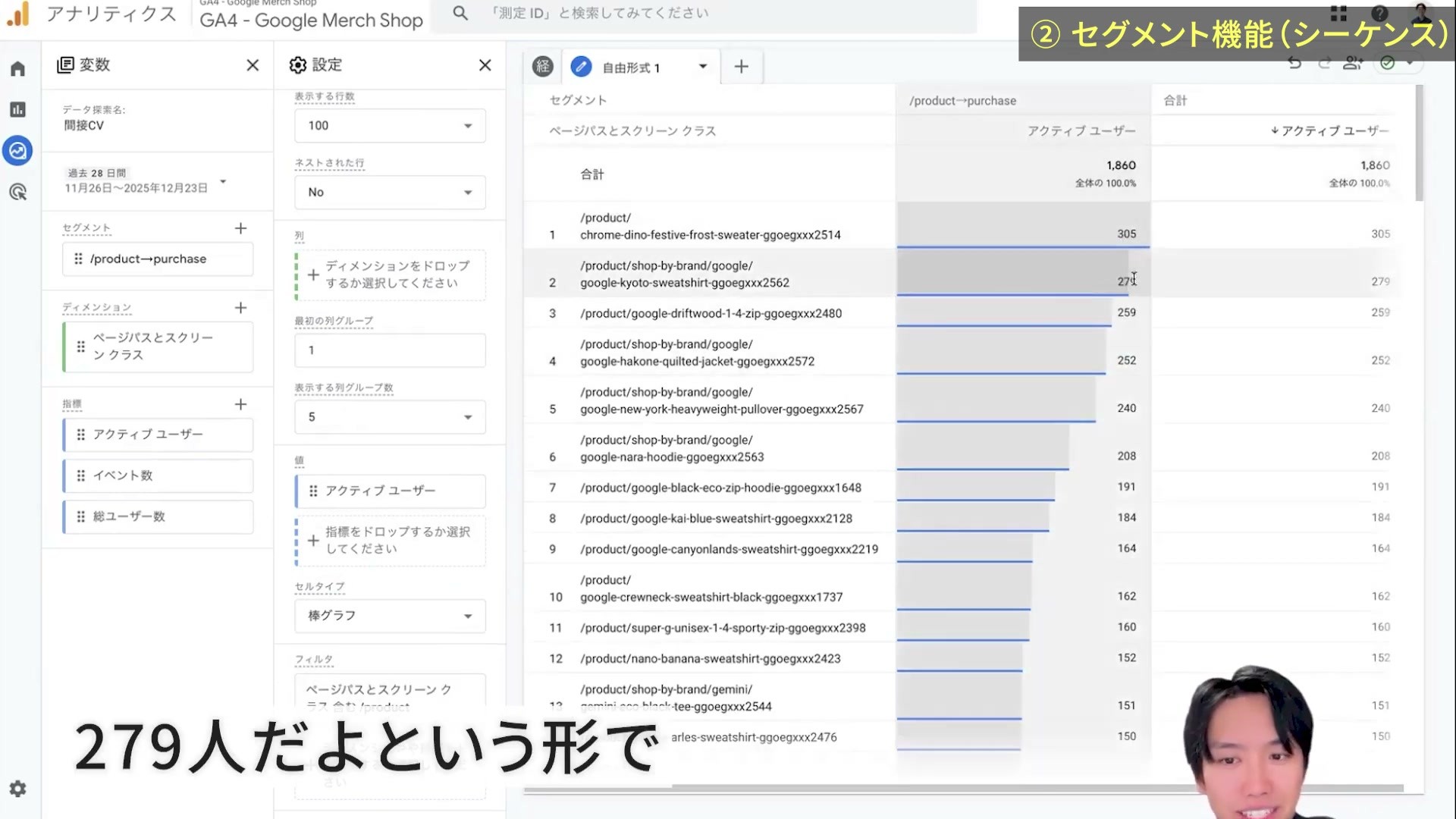Image resolution: width=1456 pixels, height=819 pixels.
Task: Click the pencil icon on 自由形式 1 tab
Action: (x=581, y=67)
